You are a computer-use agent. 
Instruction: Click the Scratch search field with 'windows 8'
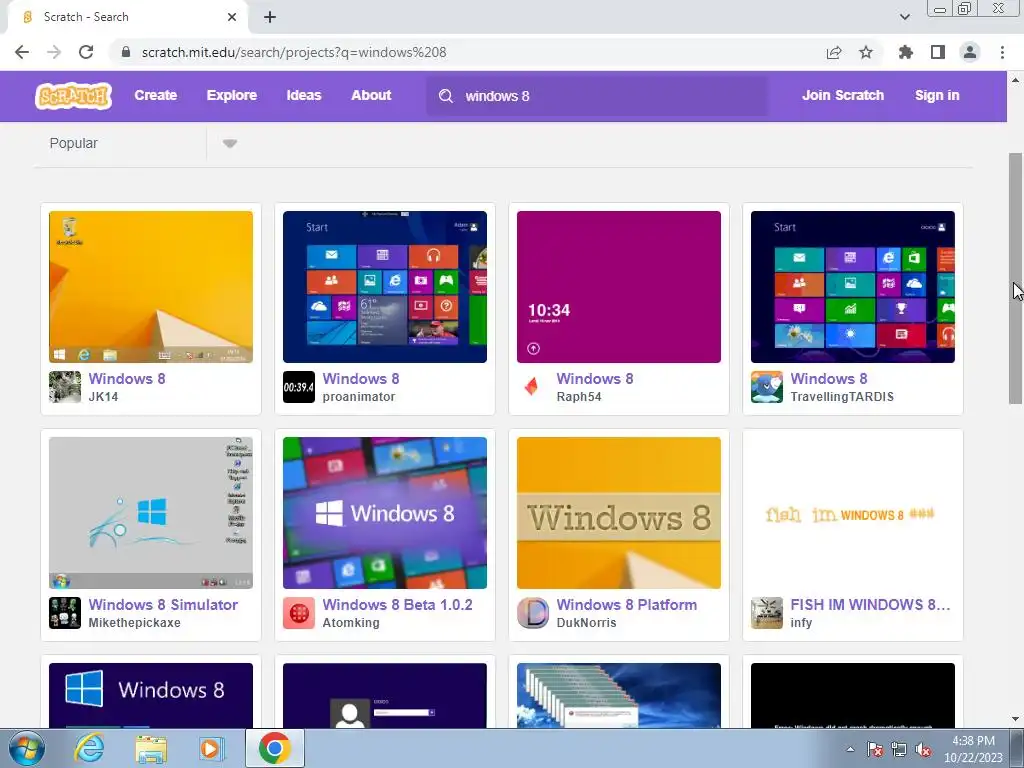coord(597,96)
